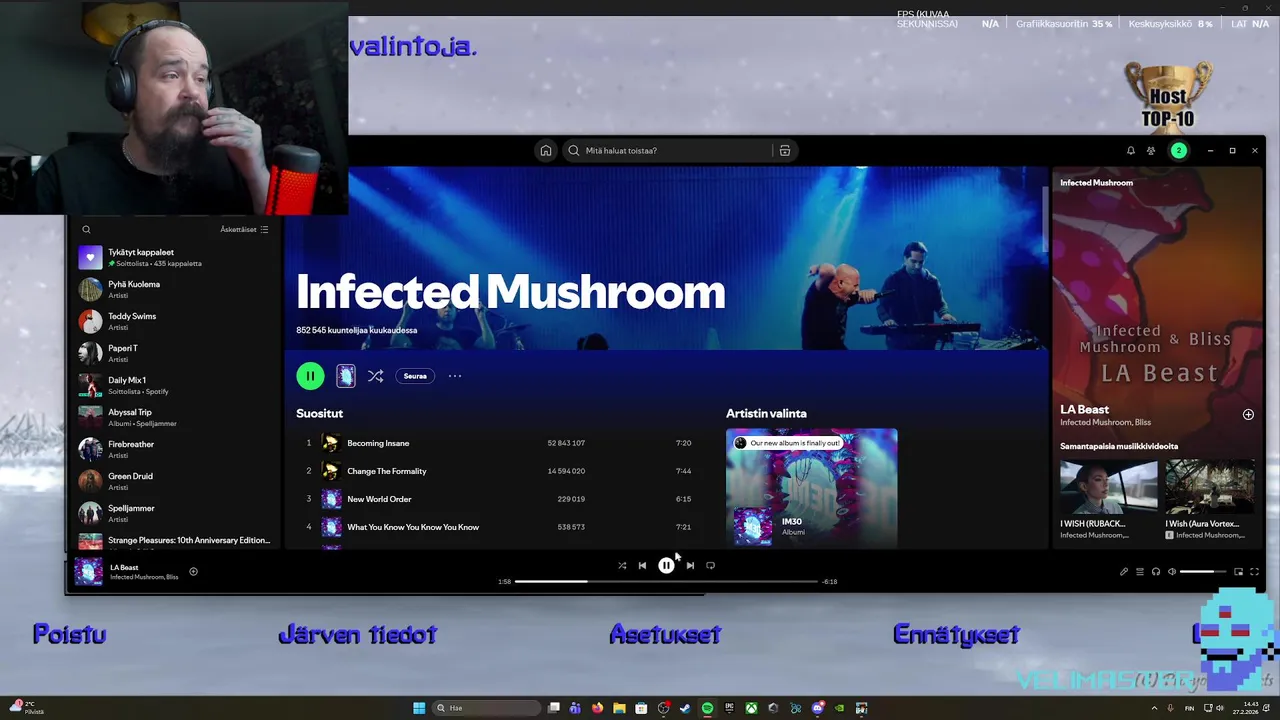Open Spotify notifications bell
The image size is (1280, 720).
coord(1131,151)
